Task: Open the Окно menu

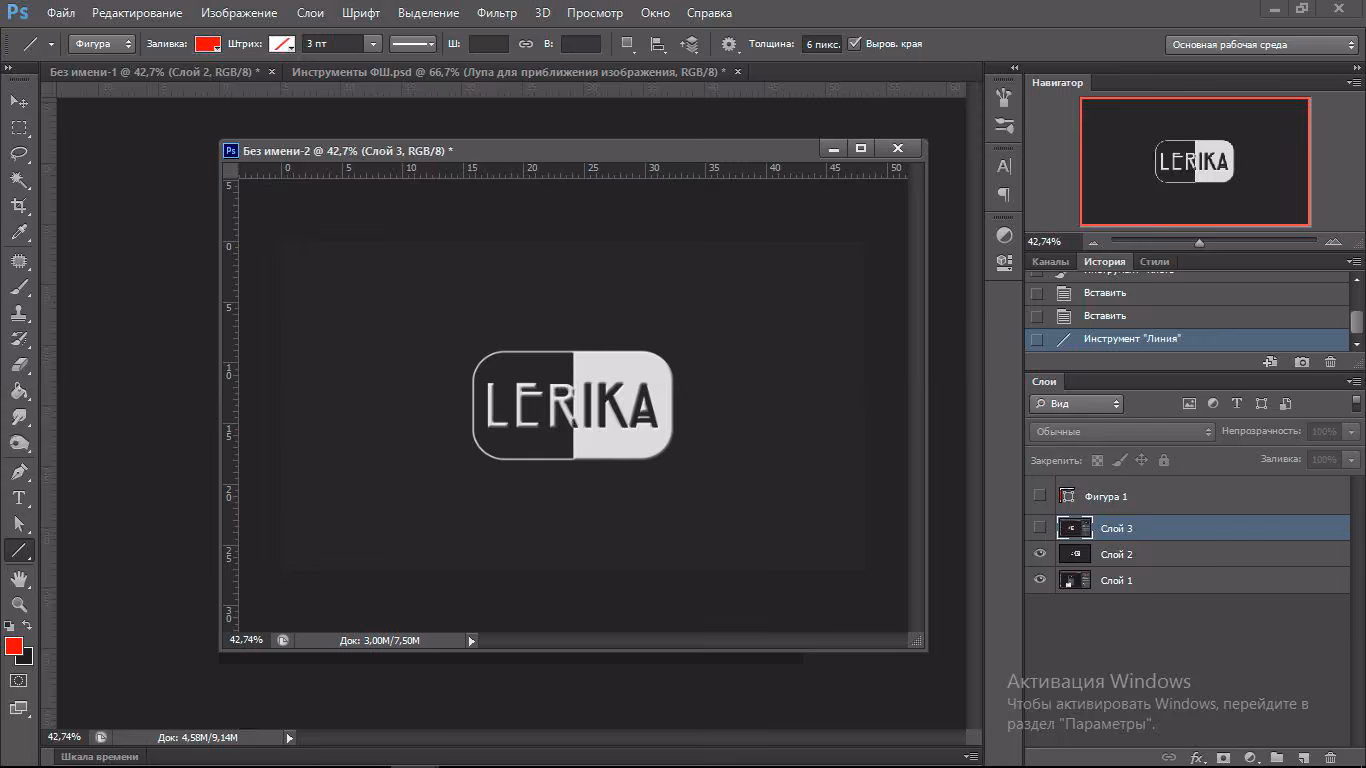Action: coord(655,13)
